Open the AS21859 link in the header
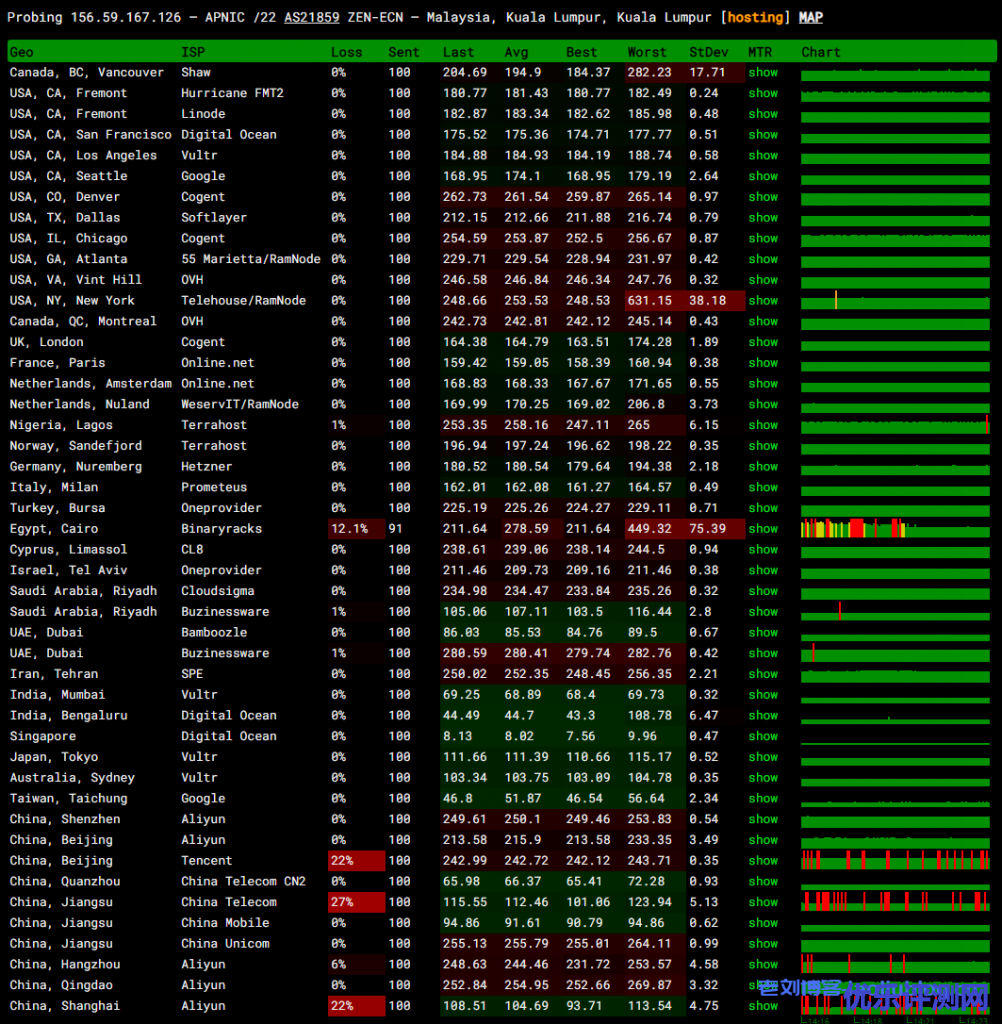Image resolution: width=1002 pixels, height=1024 pixels. [311, 18]
